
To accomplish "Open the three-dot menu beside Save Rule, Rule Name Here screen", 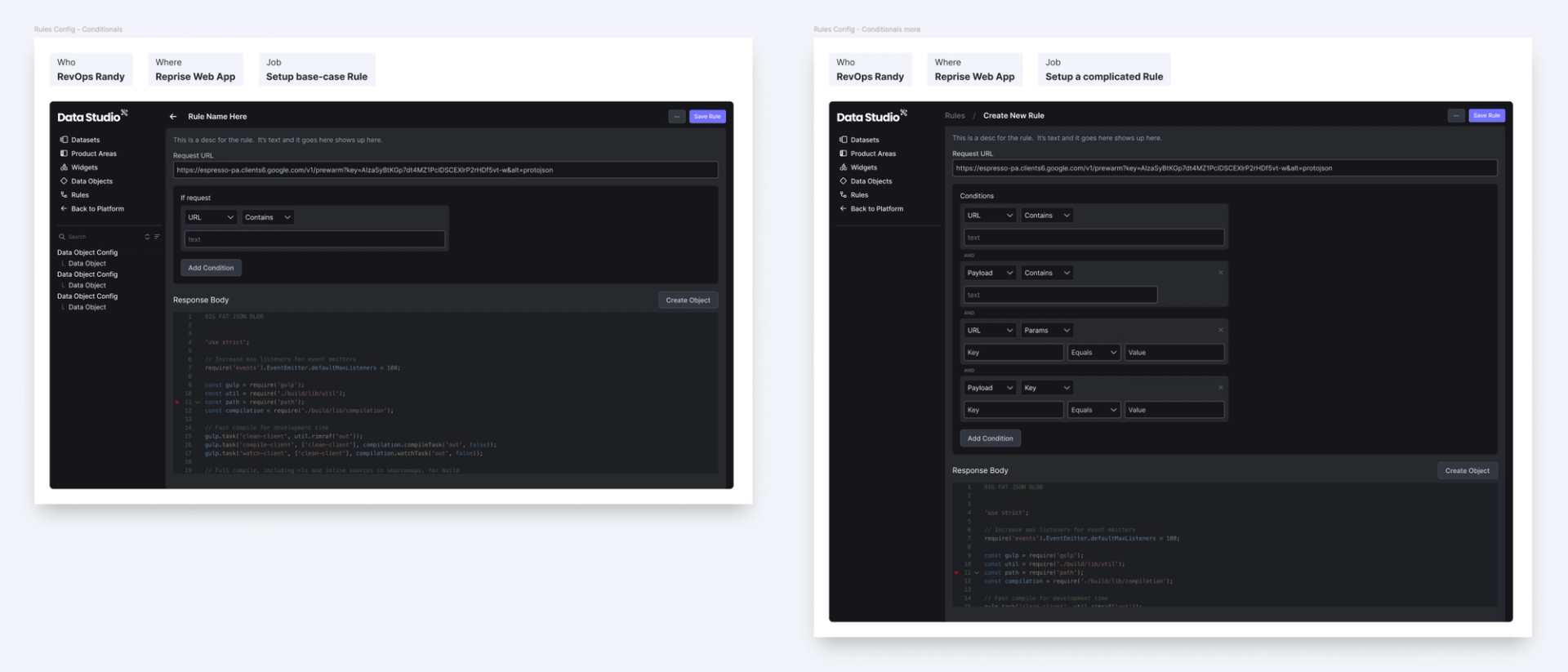I will pos(677,117).
